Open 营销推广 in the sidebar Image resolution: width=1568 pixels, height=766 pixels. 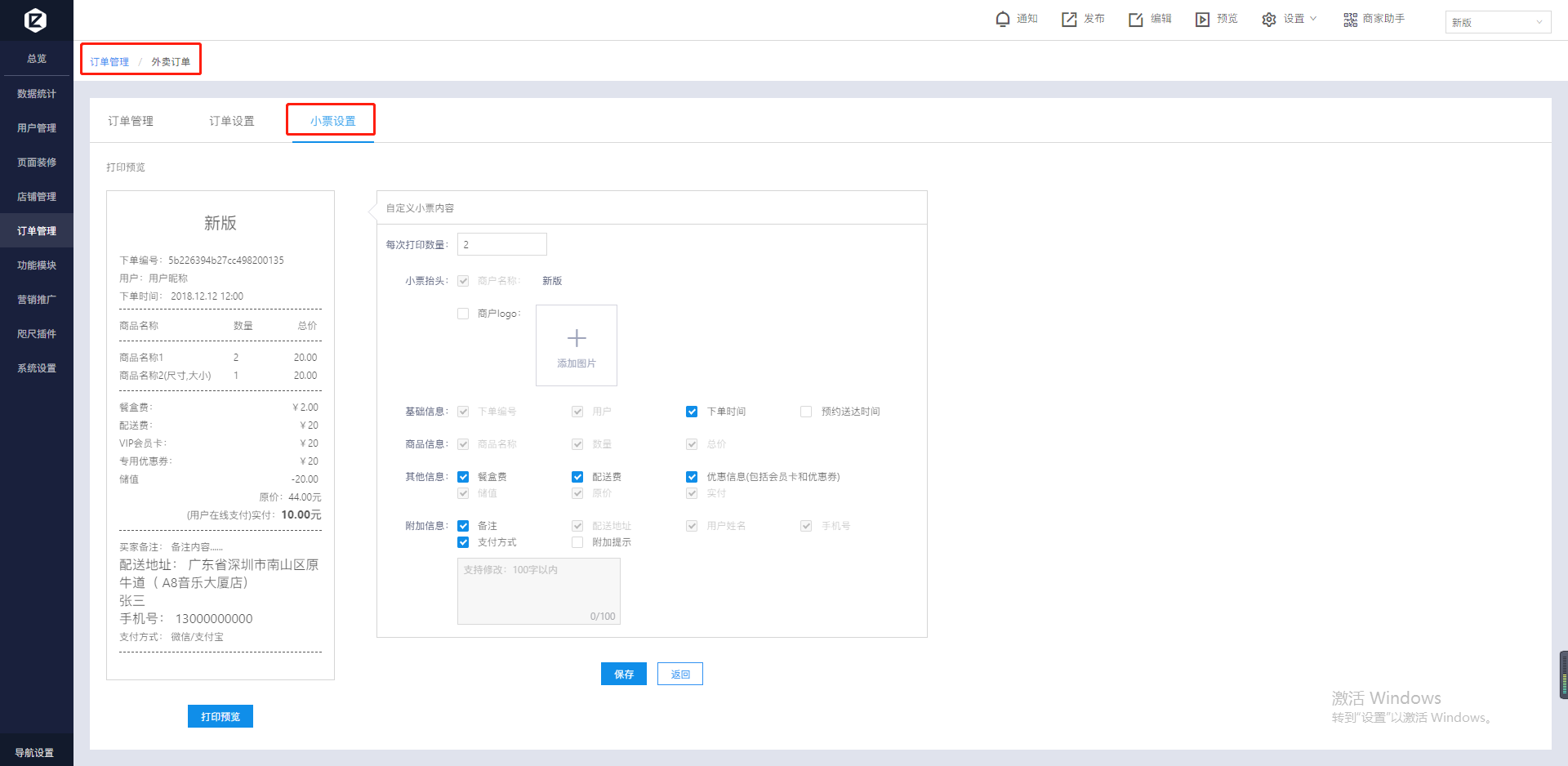37,300
